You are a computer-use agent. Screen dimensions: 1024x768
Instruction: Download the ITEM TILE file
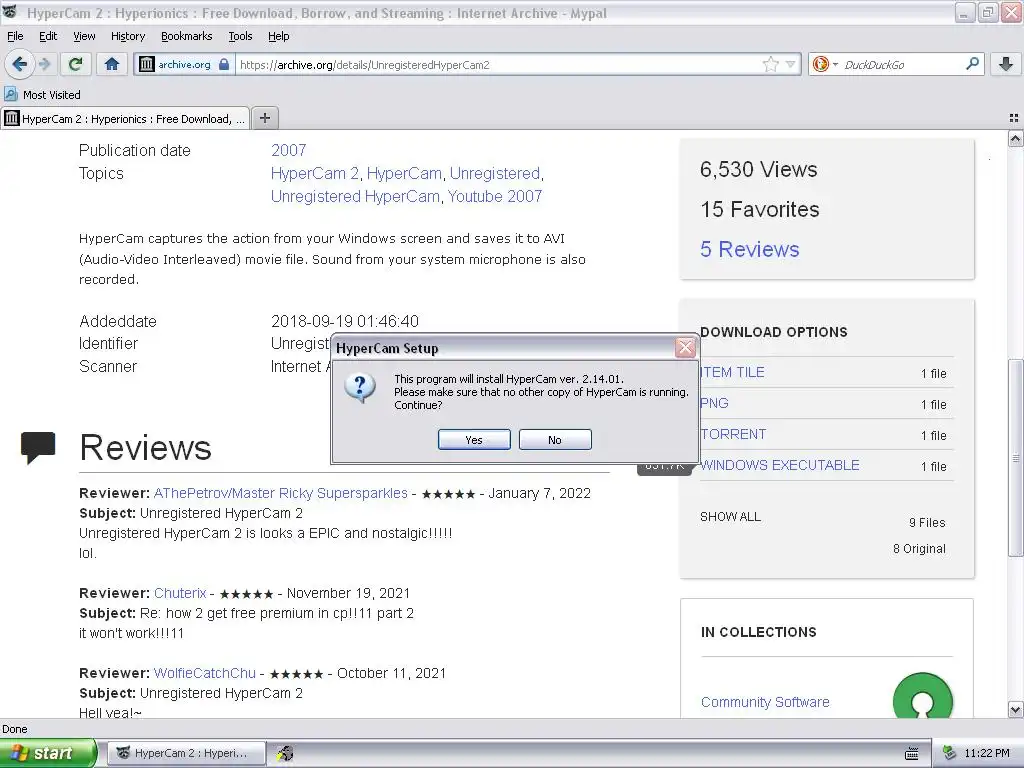coord(732,372)
